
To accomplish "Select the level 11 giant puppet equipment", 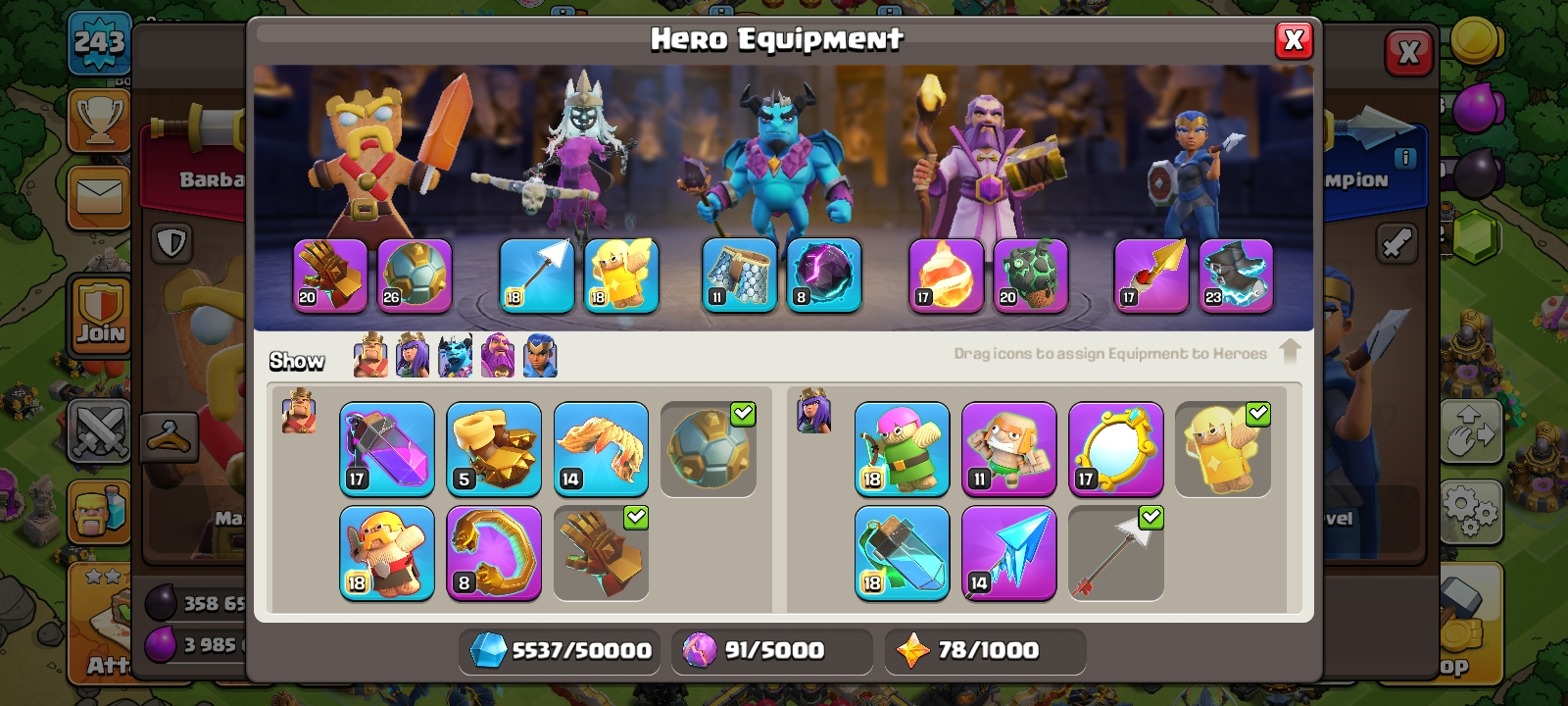I will pyautogui.click(x=1009, y=449).
